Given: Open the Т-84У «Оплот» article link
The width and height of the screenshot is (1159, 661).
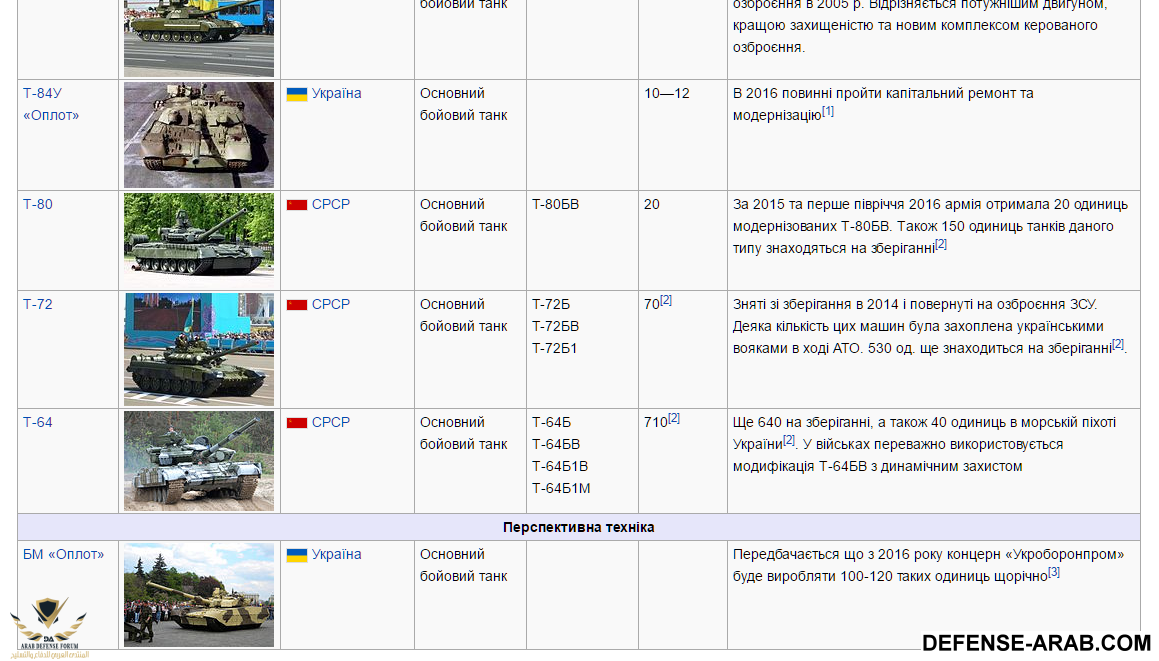Looking at the screenshot, I should click(50, 104).
